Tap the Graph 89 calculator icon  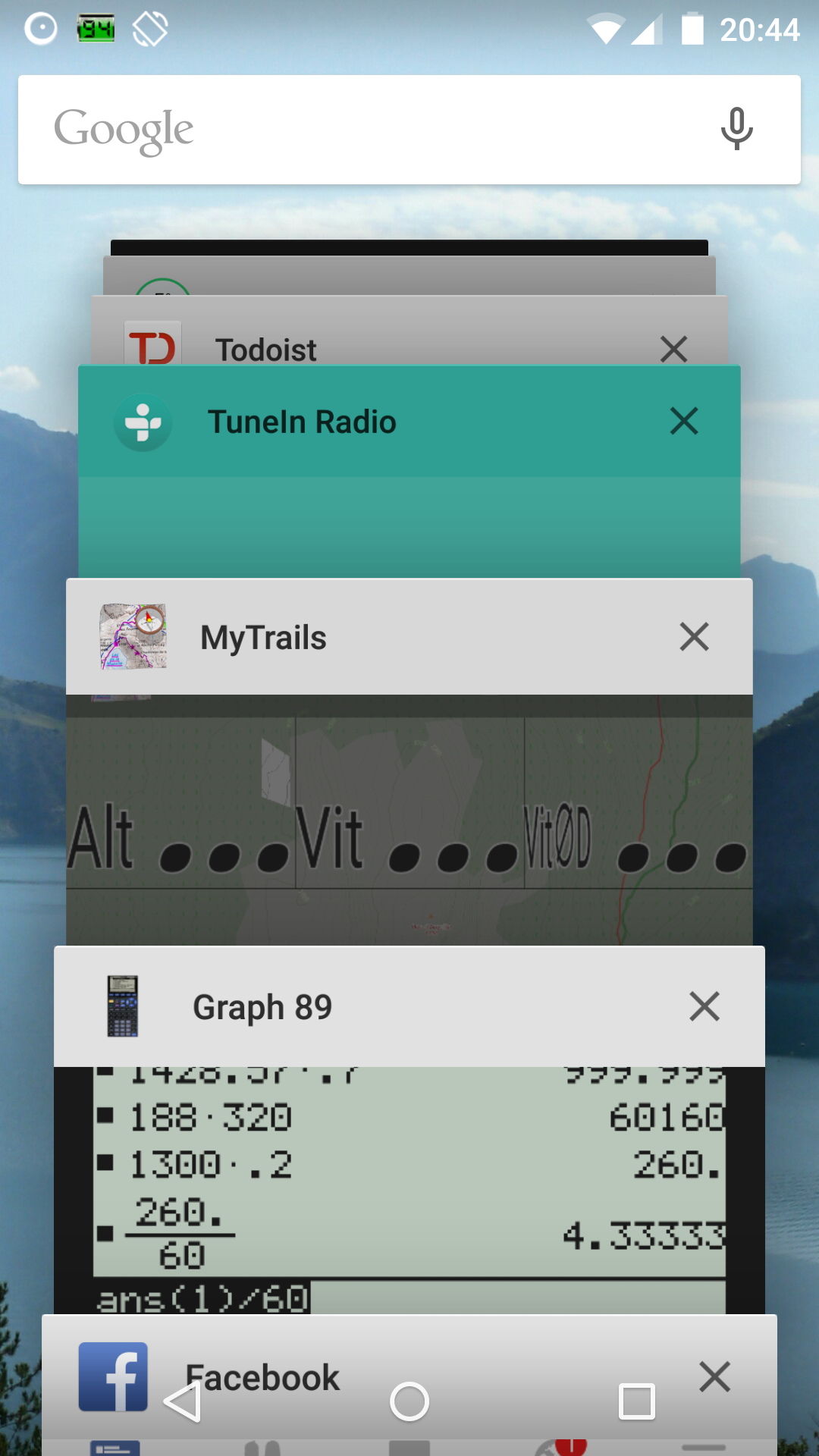click(x=122, y=1006)
